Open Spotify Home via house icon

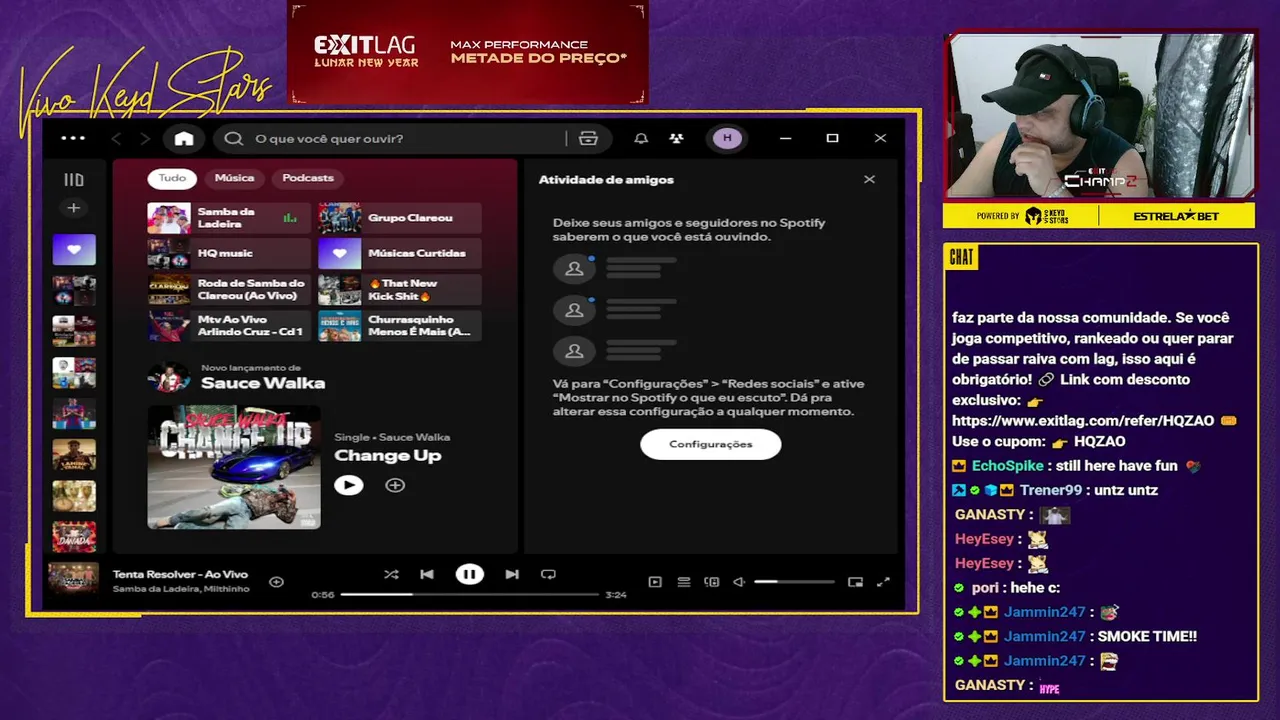click(184, 138)
